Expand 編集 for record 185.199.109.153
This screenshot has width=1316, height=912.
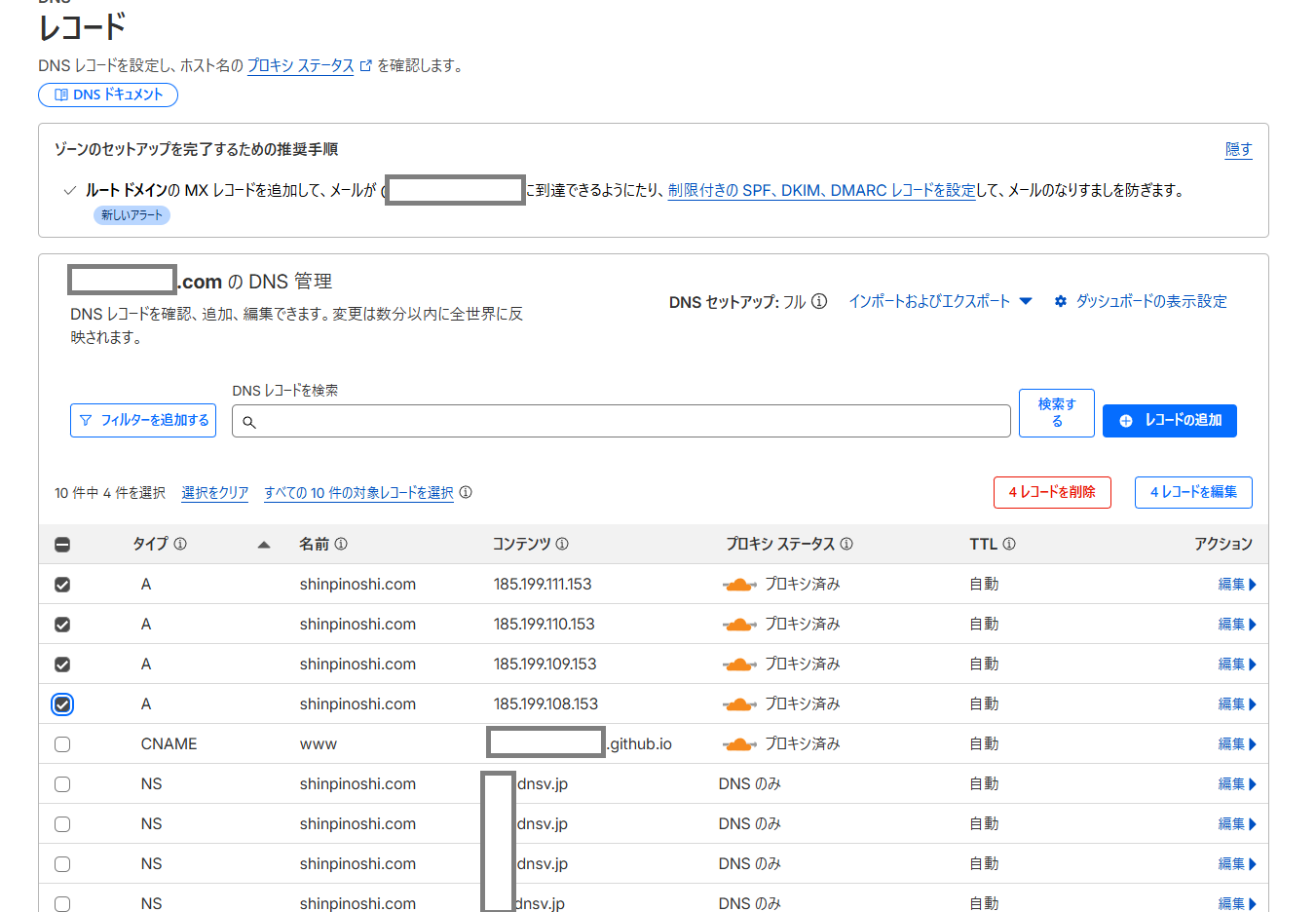coord(1237,665)
